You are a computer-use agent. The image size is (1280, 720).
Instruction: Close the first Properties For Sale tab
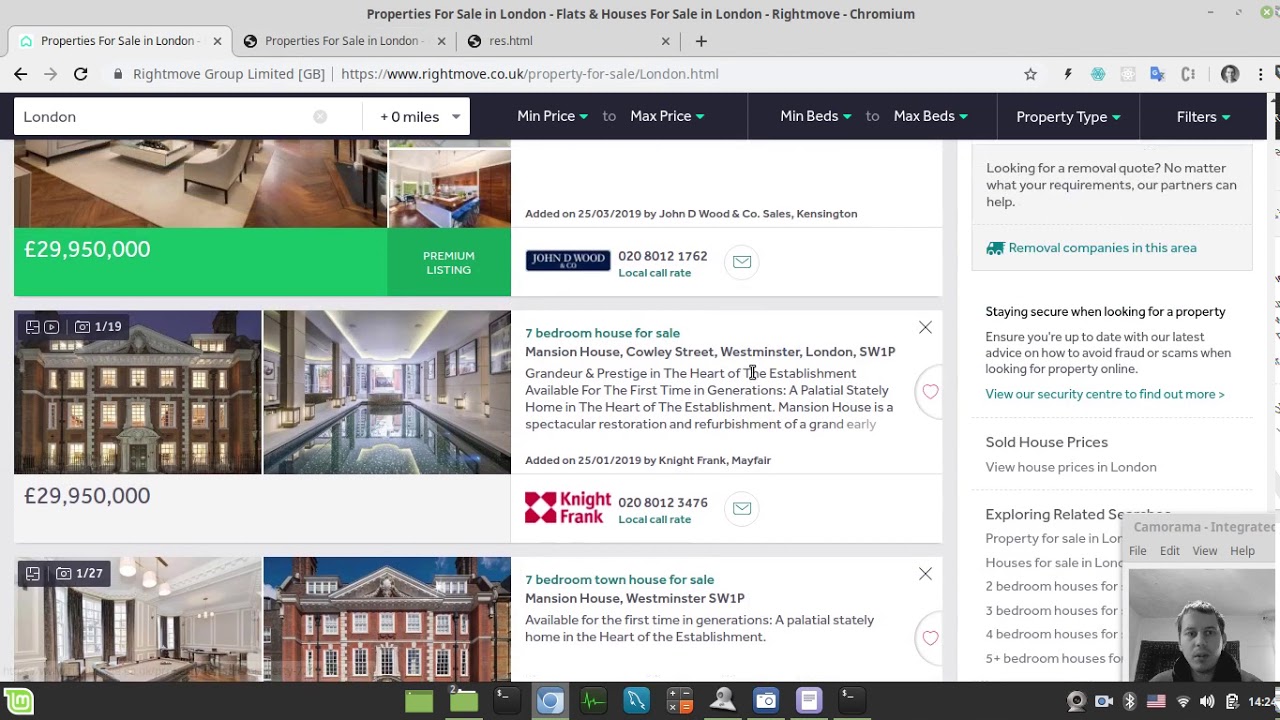(x=217, y=41)
